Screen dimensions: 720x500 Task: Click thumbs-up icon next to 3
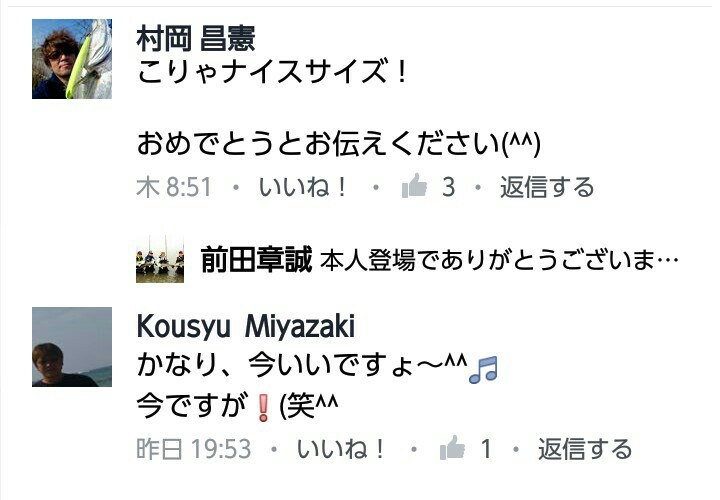(x=414, y=185)
